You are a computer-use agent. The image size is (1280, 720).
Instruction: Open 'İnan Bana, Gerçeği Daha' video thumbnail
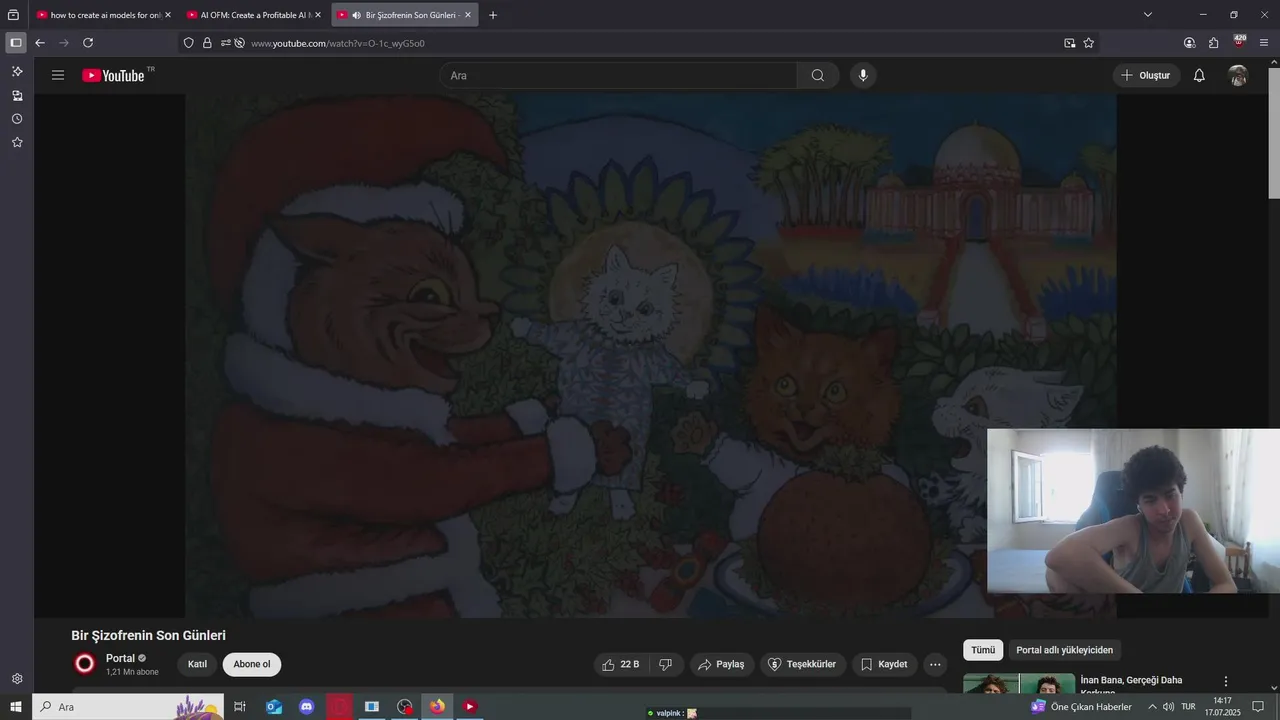point(1019,683)
